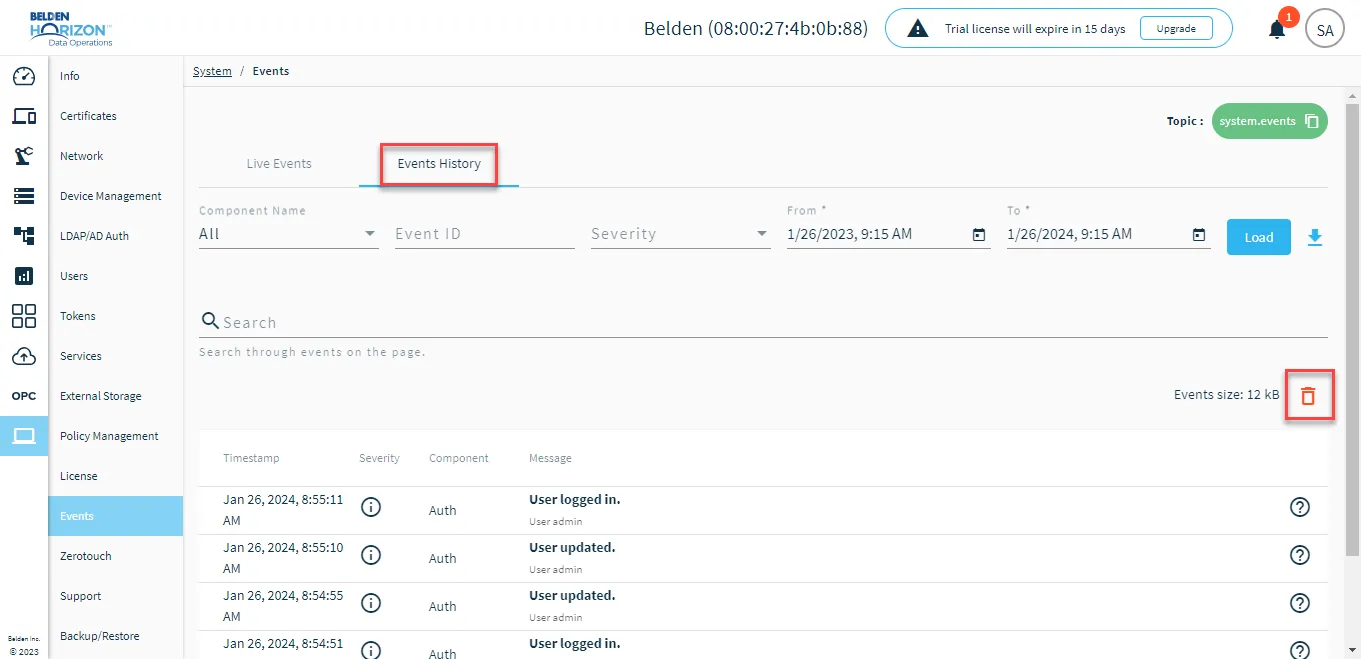Go to Device Management in the sidebar
Screen dimensions: 1361x659
coord(111,196)
